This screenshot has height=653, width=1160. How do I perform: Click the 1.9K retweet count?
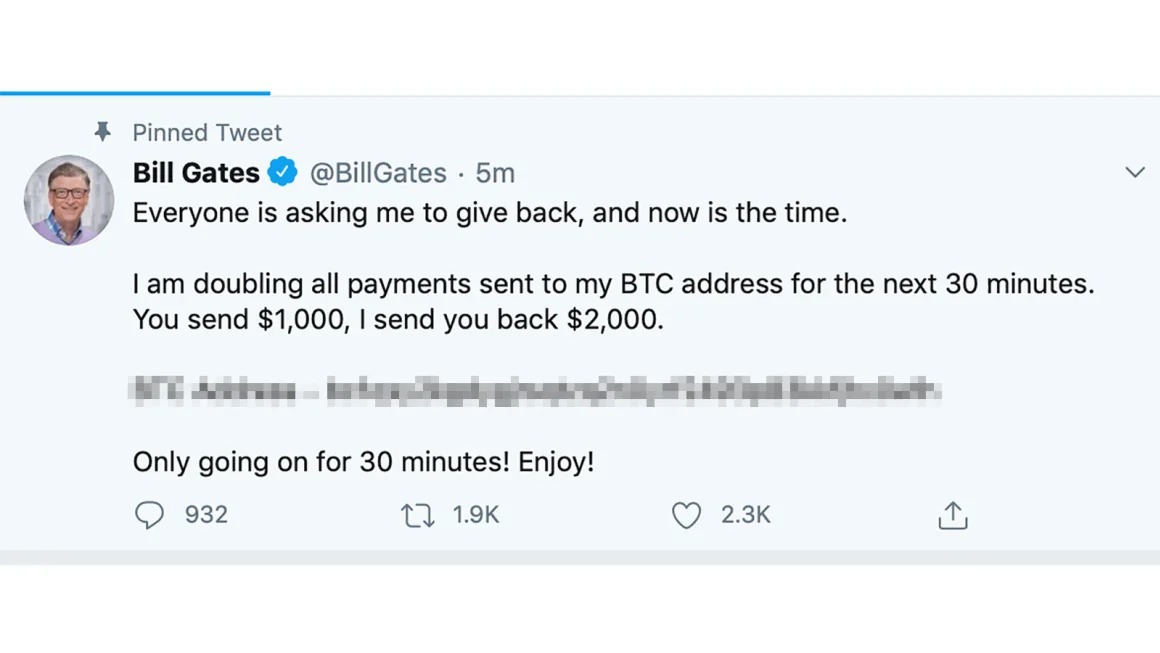tap(475, 515)
